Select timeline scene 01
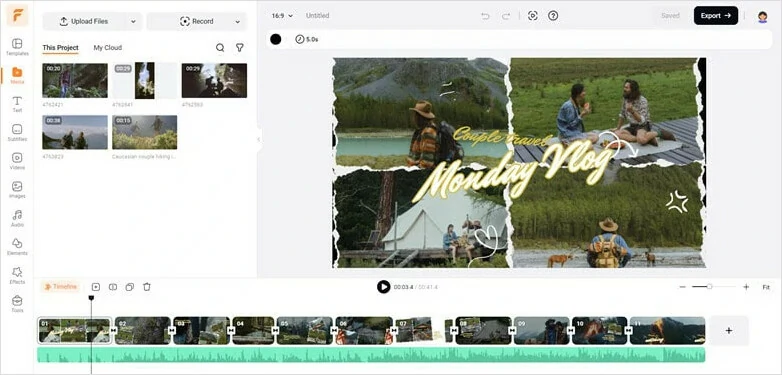 click(x=74, y=331)
